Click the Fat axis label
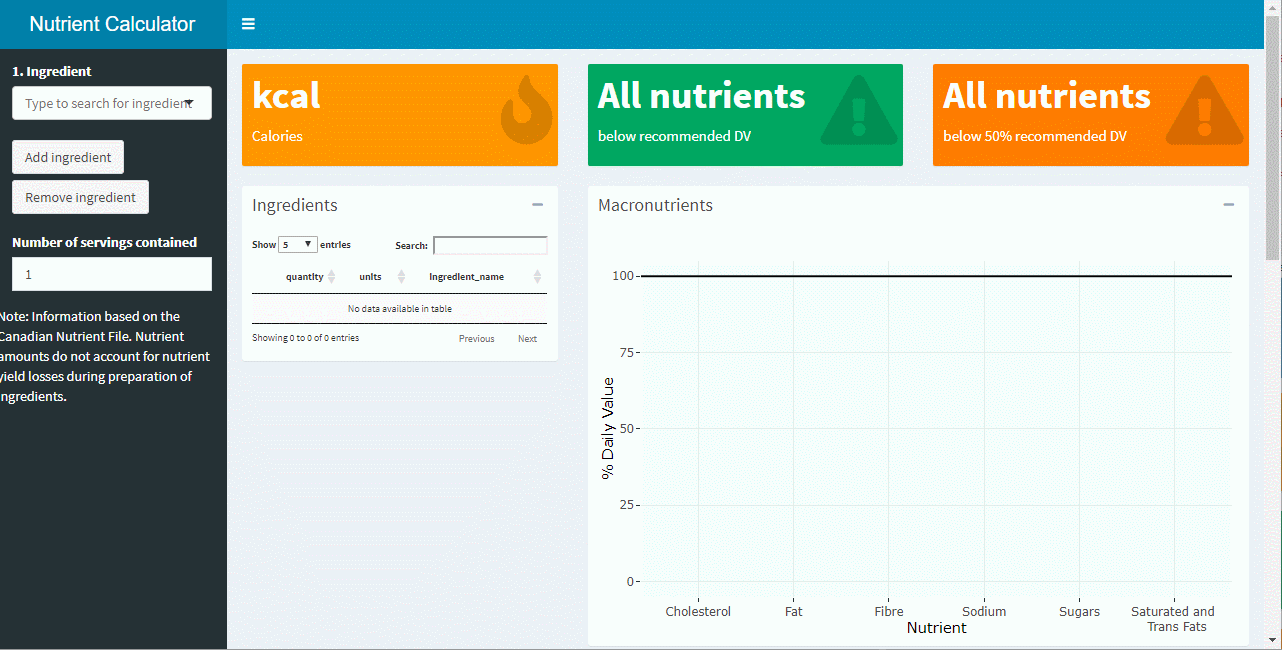The image size is (1282, 650). 793,611
